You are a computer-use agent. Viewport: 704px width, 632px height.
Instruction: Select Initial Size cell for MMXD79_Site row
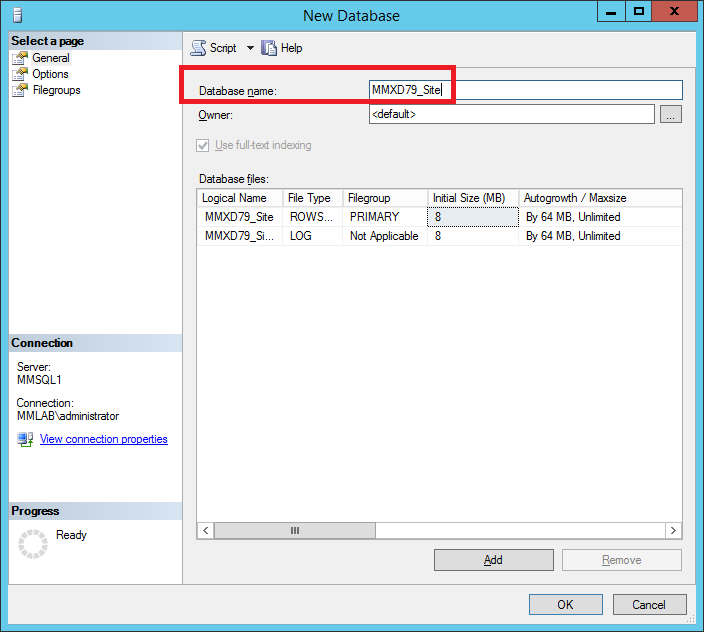pyautogui.click(x=472, y=217)
